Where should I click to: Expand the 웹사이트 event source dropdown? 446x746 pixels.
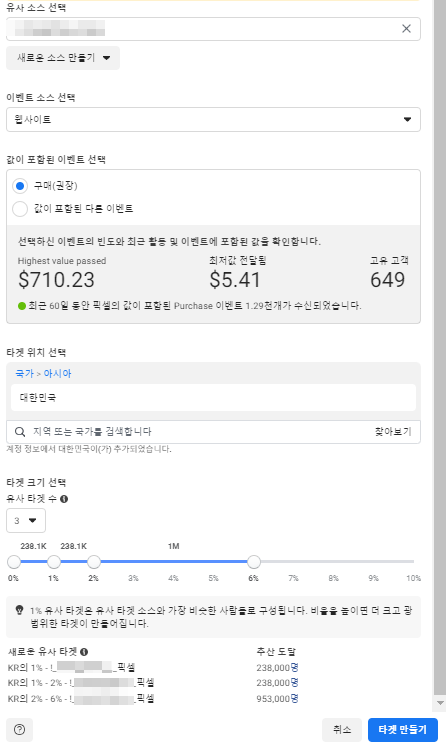pos(213,119)
